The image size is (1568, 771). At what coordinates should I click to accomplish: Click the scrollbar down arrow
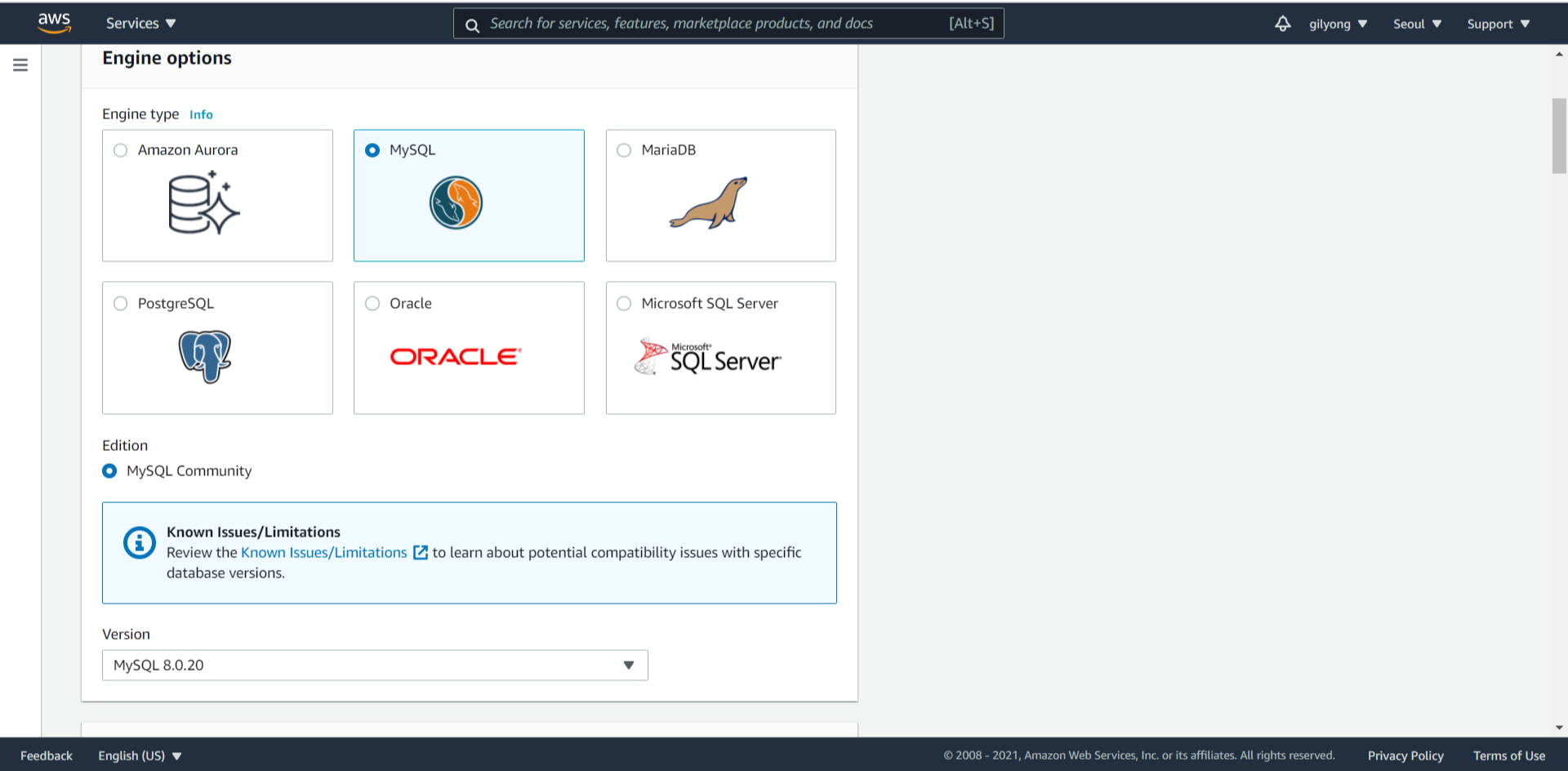click(x=1559, y=728)
